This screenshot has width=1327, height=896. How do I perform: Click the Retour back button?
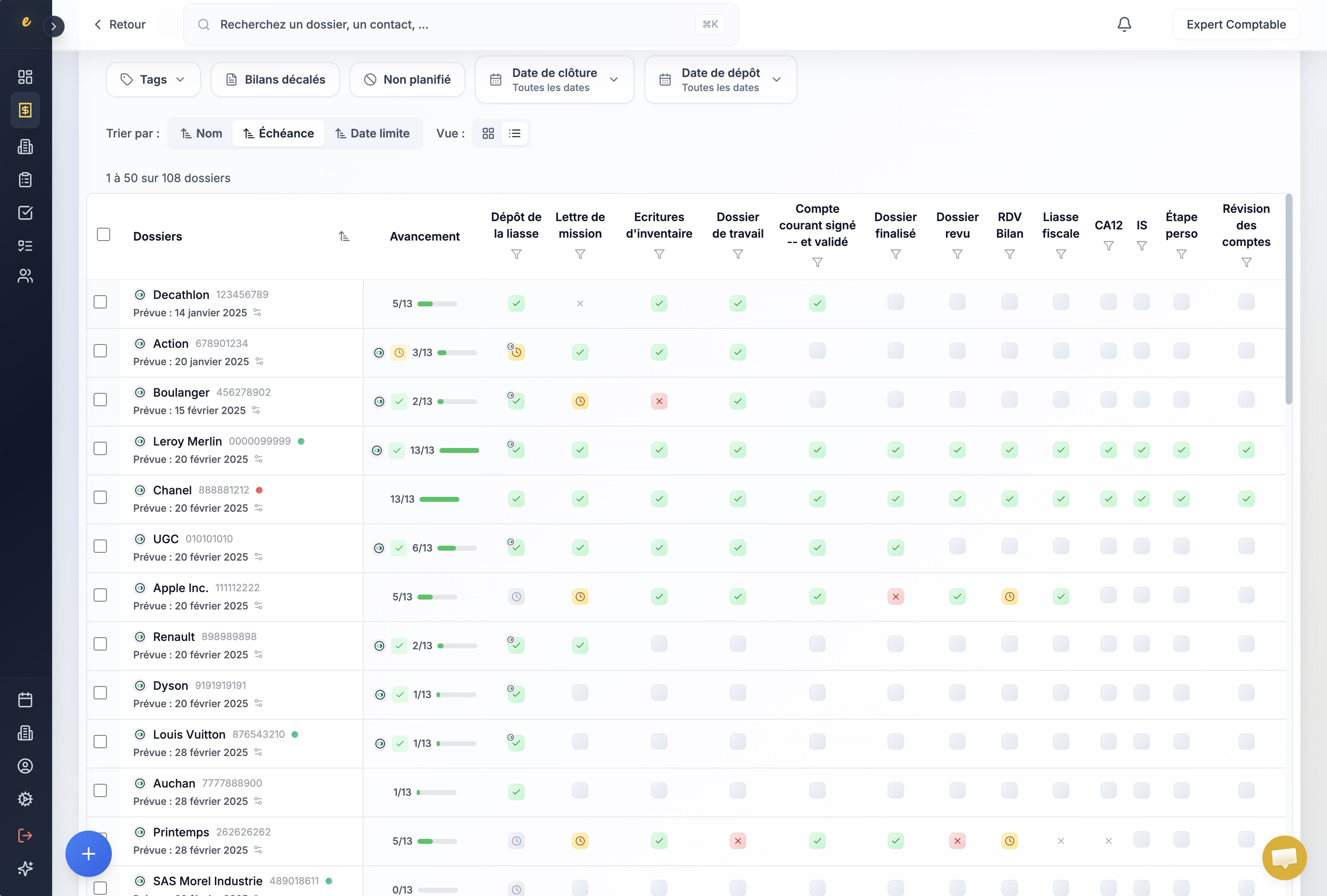pyautogui.click(x=120, y=24)
